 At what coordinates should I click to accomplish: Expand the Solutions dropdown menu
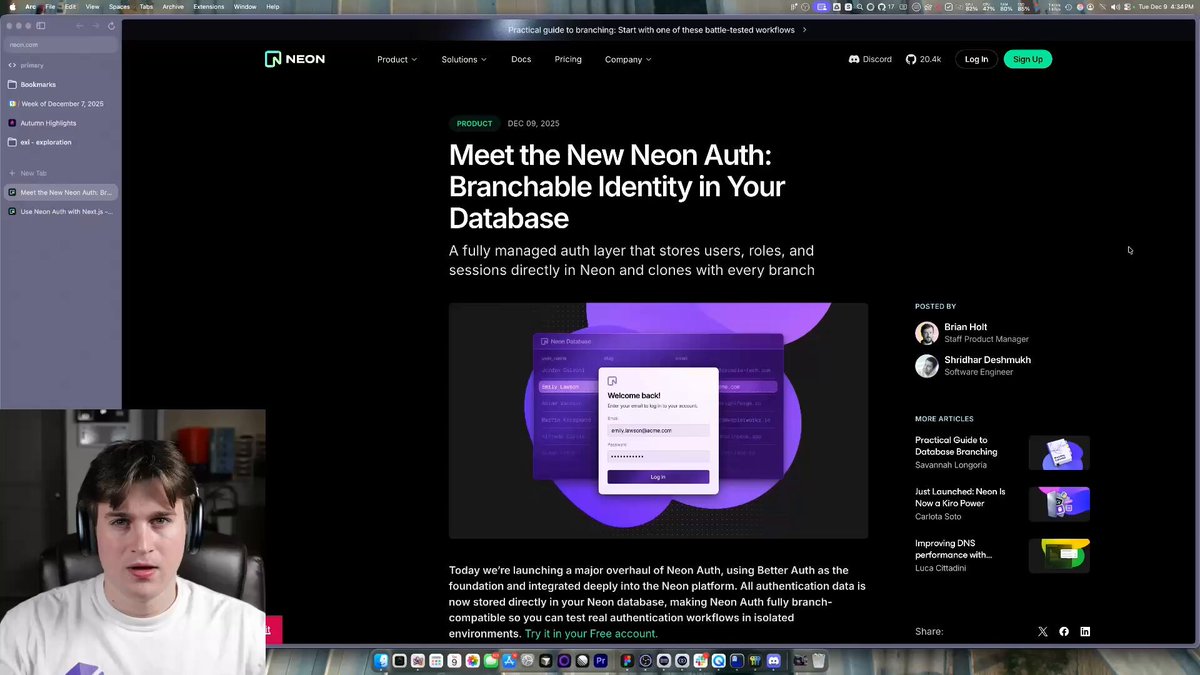point(464,59)
